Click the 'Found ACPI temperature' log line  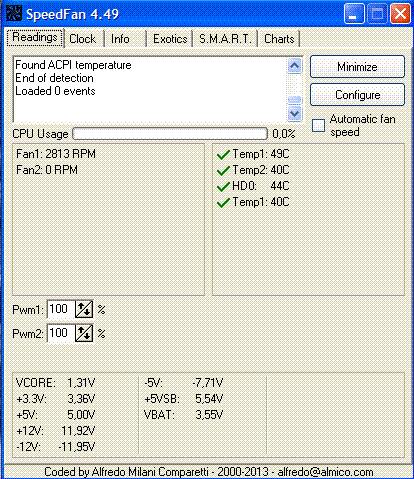(x=73, y=65)
